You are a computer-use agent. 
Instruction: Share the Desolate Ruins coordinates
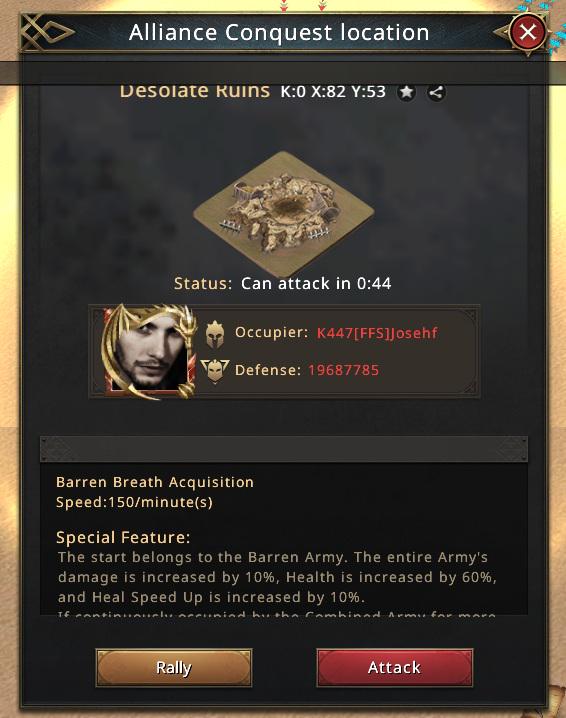pyautogui.click(x=436, y=92)
